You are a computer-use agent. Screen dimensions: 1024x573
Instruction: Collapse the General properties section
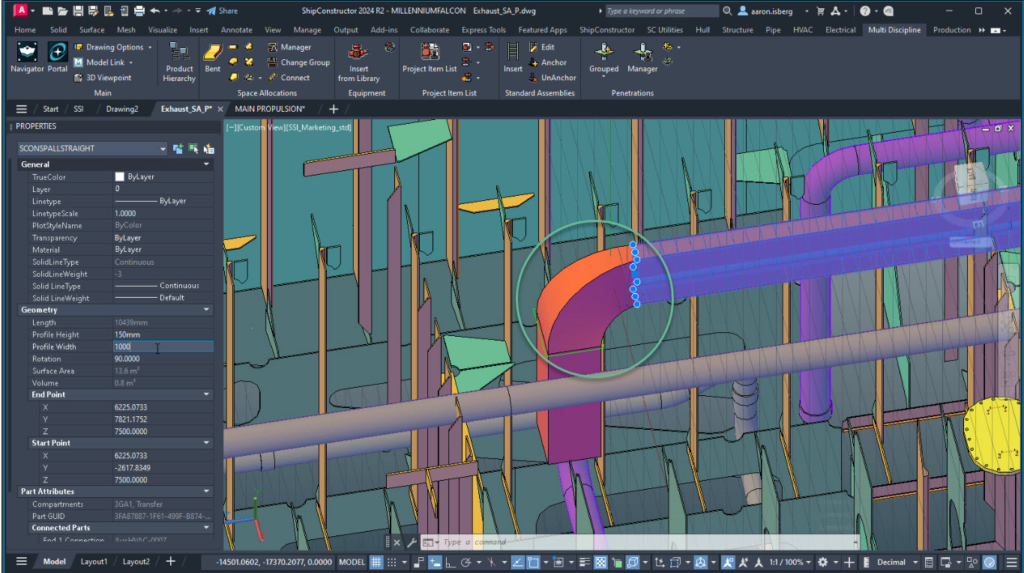(207, 164)
